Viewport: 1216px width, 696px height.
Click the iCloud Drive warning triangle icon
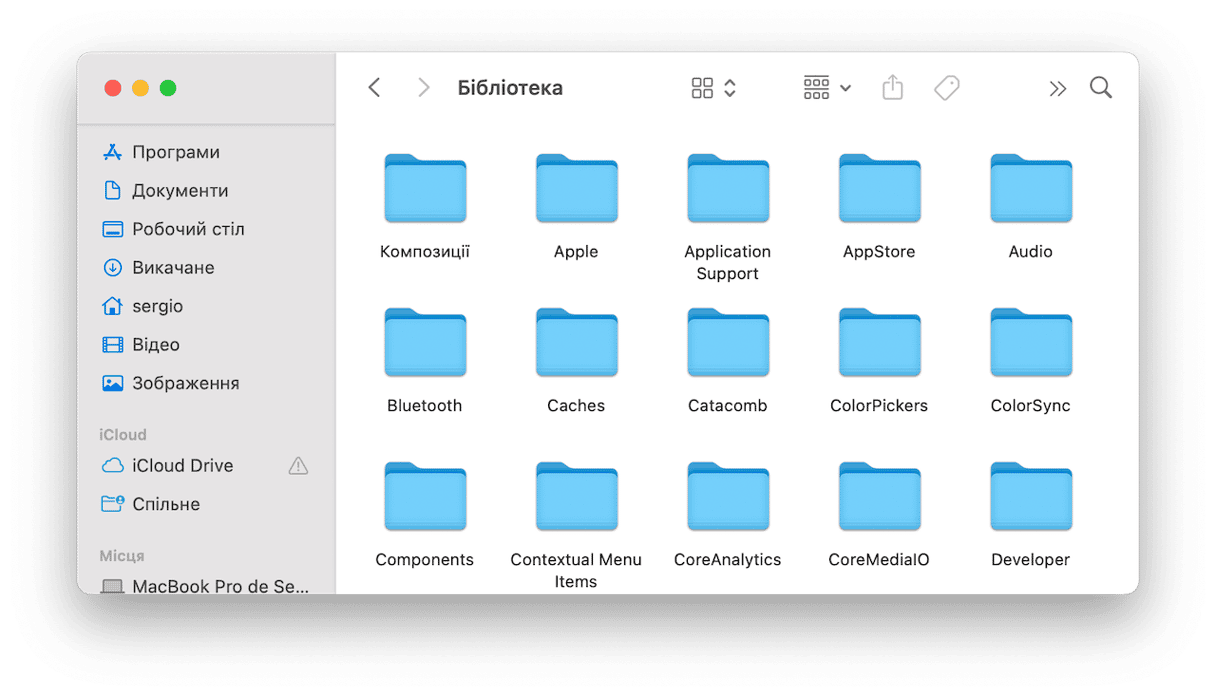coord(298,466)
